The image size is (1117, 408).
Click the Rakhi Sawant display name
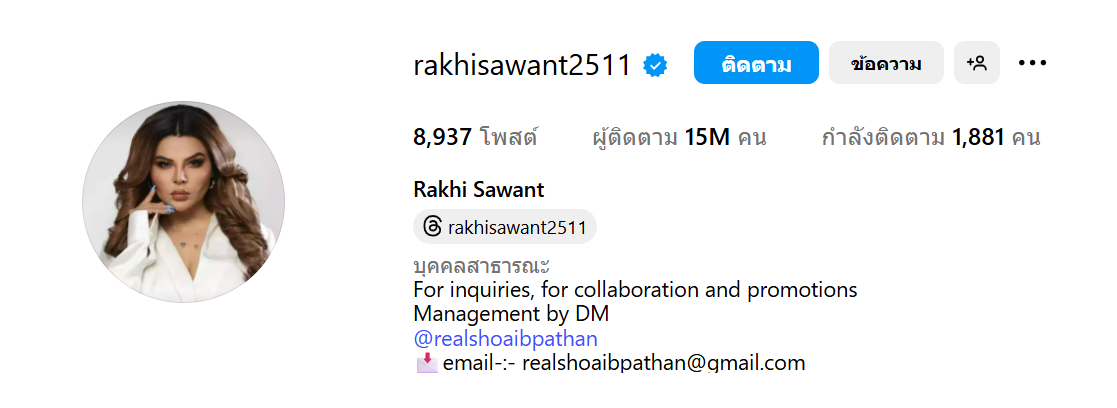(479, 190)
